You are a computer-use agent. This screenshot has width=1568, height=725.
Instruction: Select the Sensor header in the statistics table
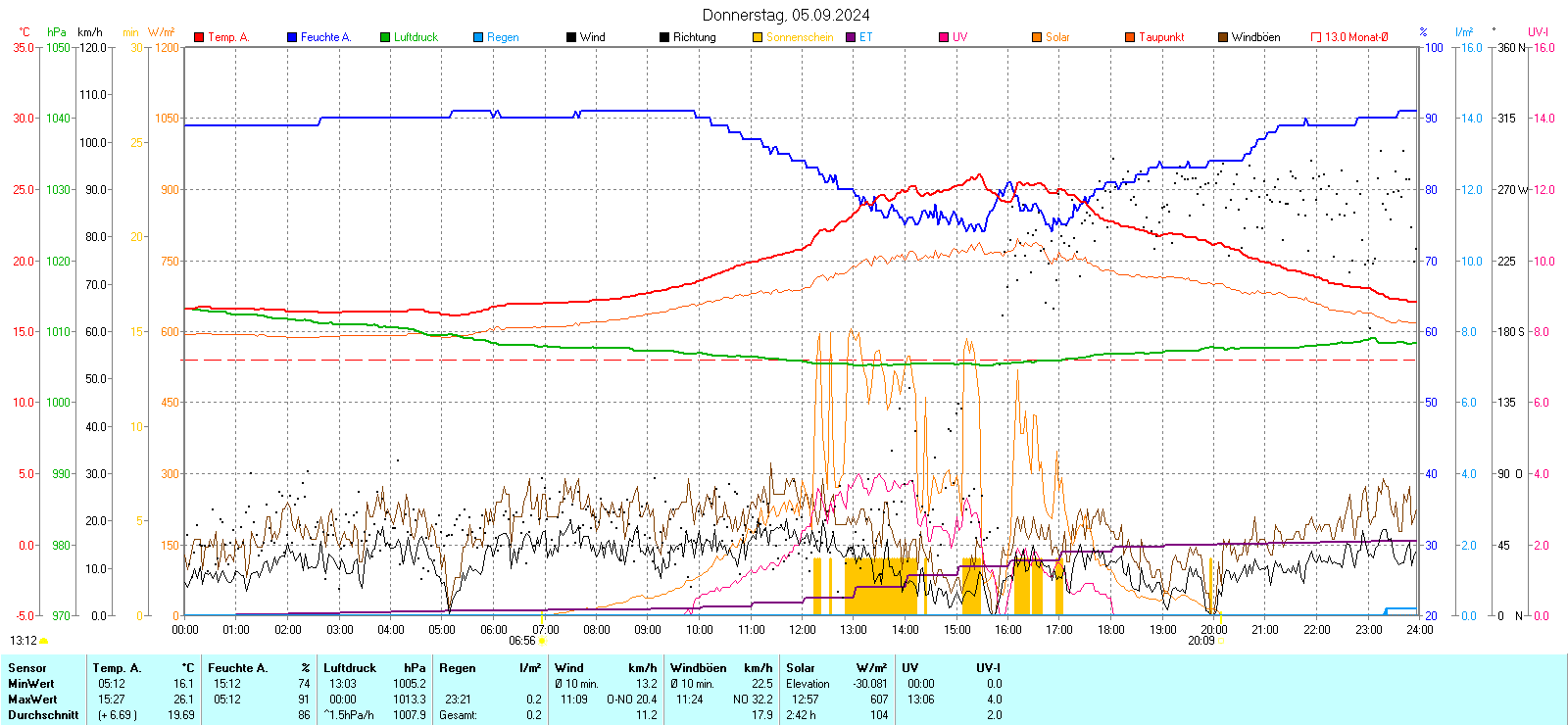point(27,668)
